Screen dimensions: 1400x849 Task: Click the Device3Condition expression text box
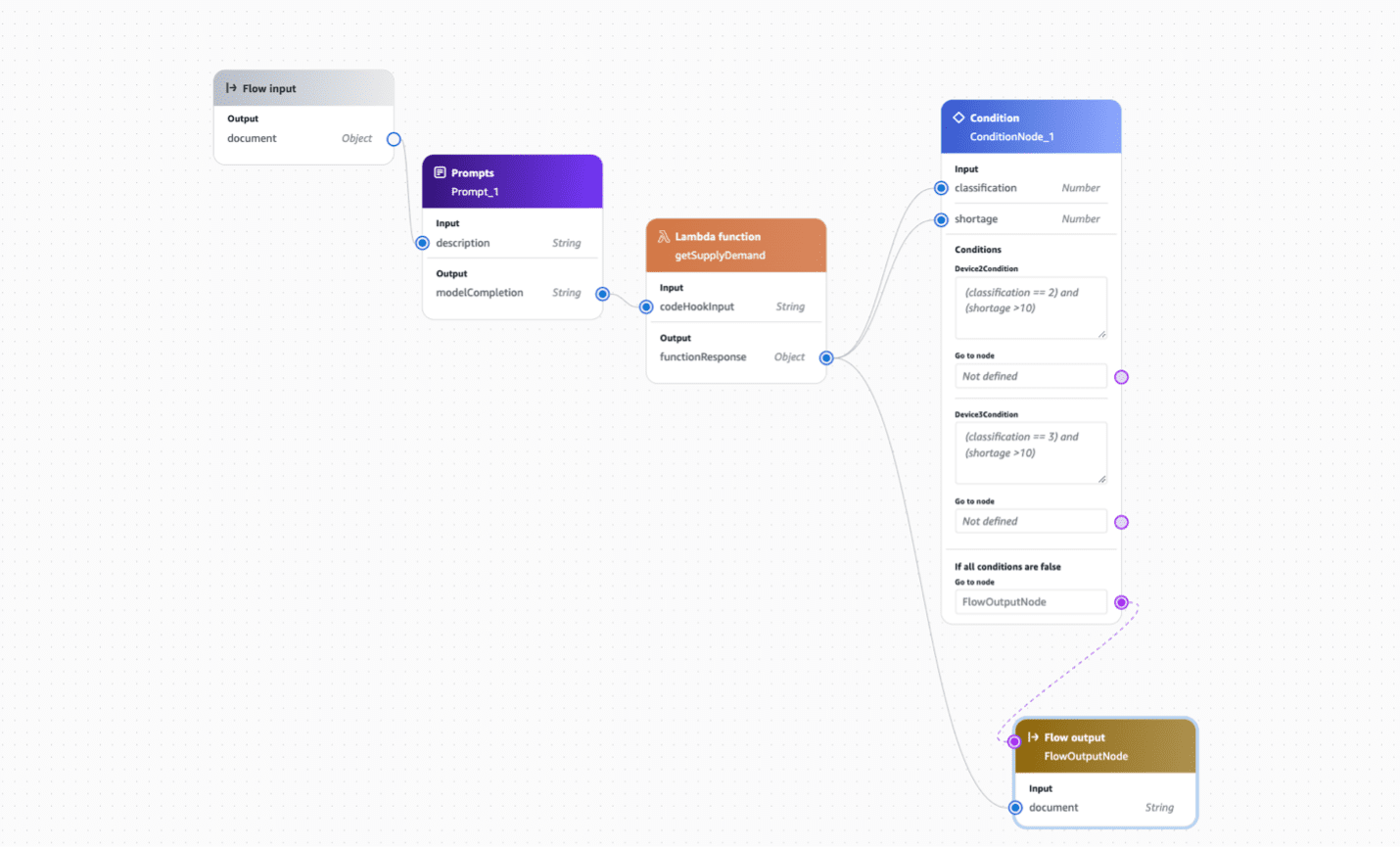[x=1030, y=451]
